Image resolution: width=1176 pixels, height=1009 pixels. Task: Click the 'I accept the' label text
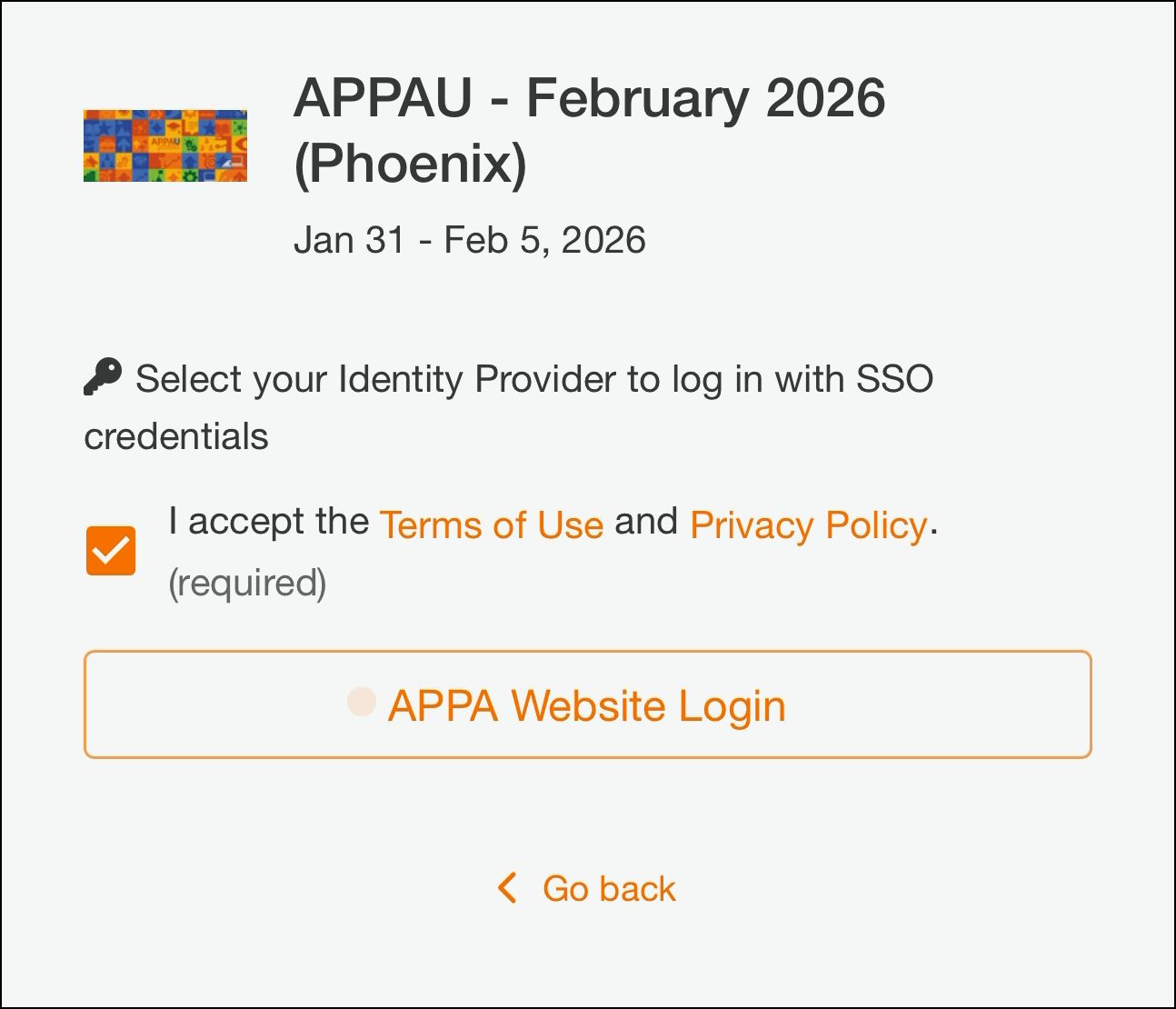click(x=268, y=522)
